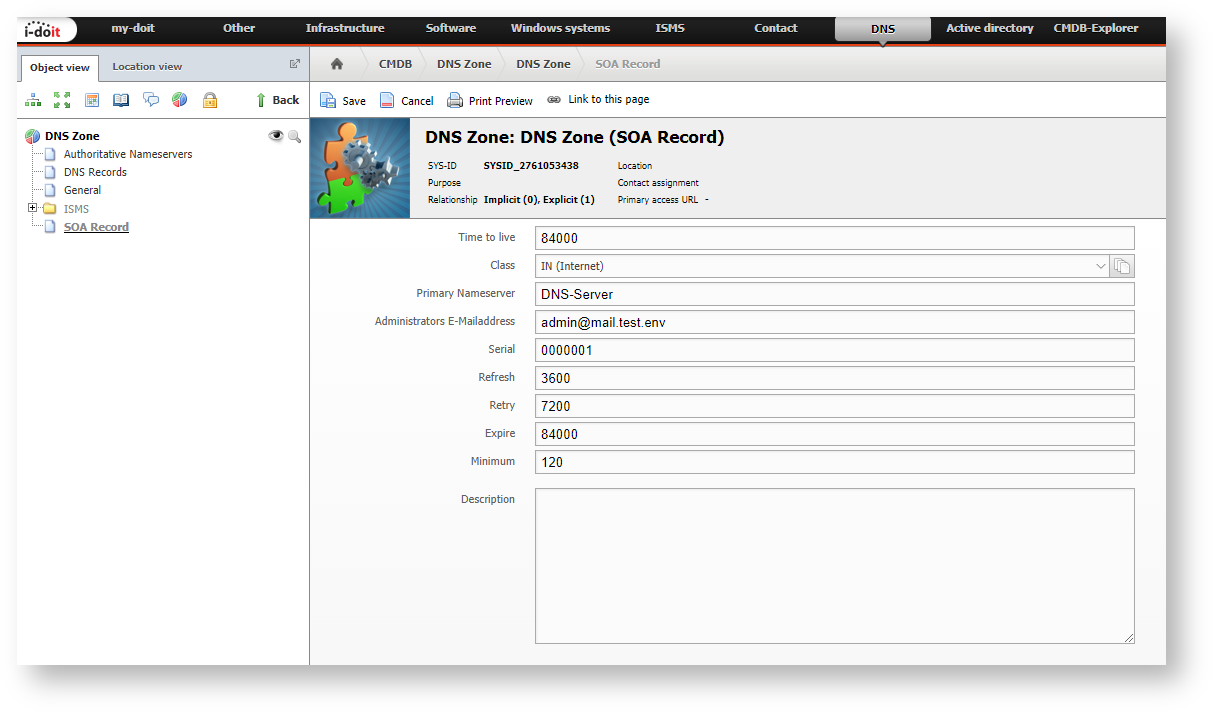1214x713 pixels.
Task: Click the pop-out icon next to Location view
Action: click(295, 64)
